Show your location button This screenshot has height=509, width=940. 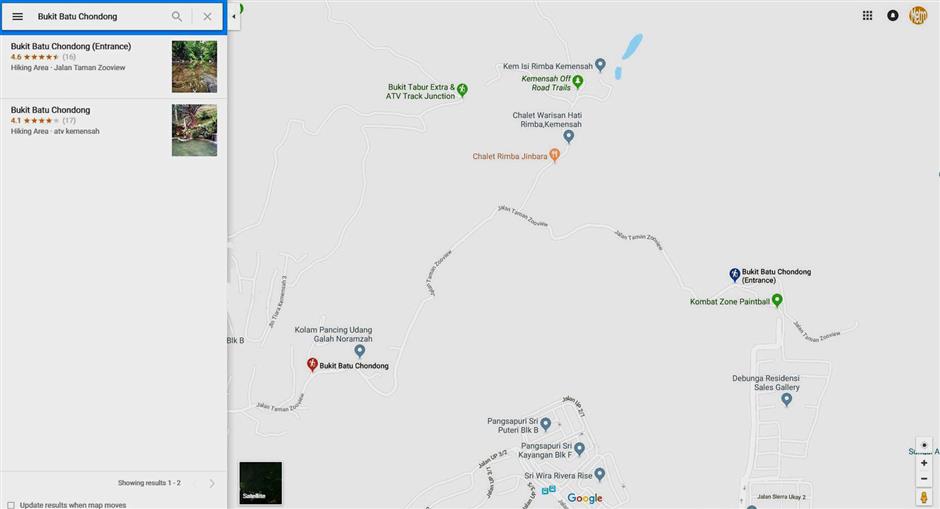pyautogui.click(x=924, y=445)
